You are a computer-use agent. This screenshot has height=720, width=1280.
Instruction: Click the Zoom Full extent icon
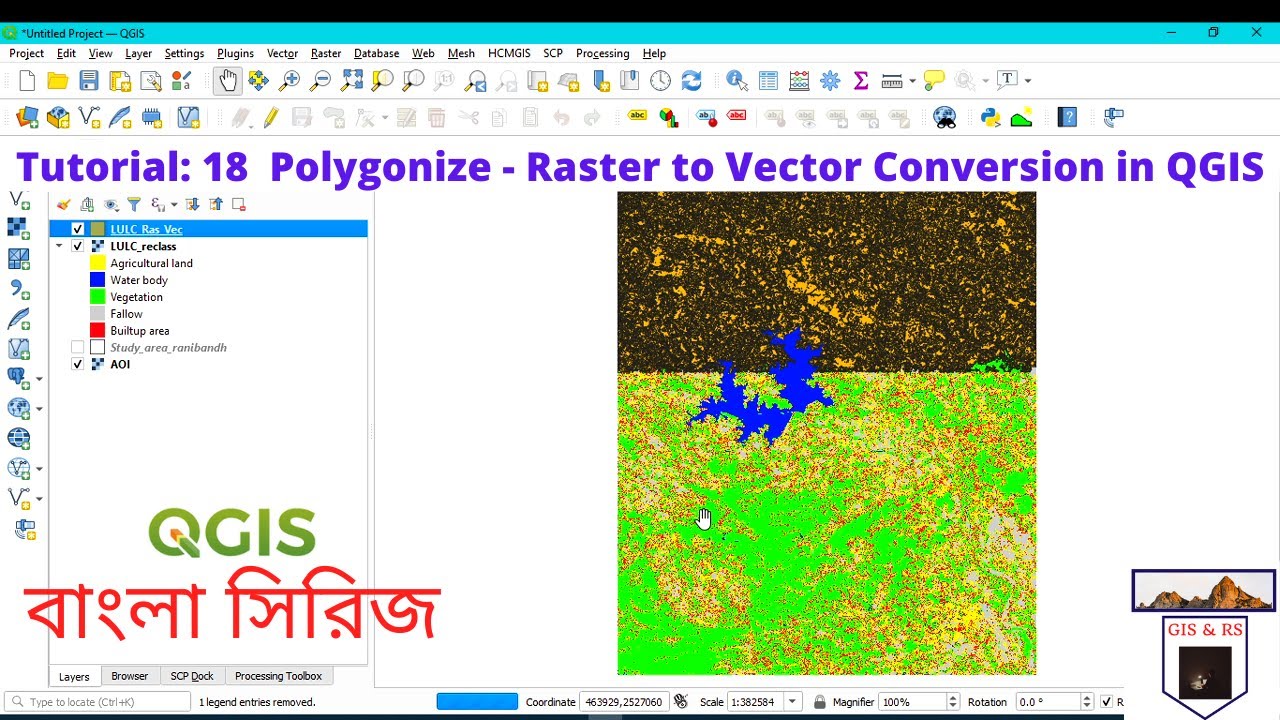pyautogui.click(x=352, y=81)
